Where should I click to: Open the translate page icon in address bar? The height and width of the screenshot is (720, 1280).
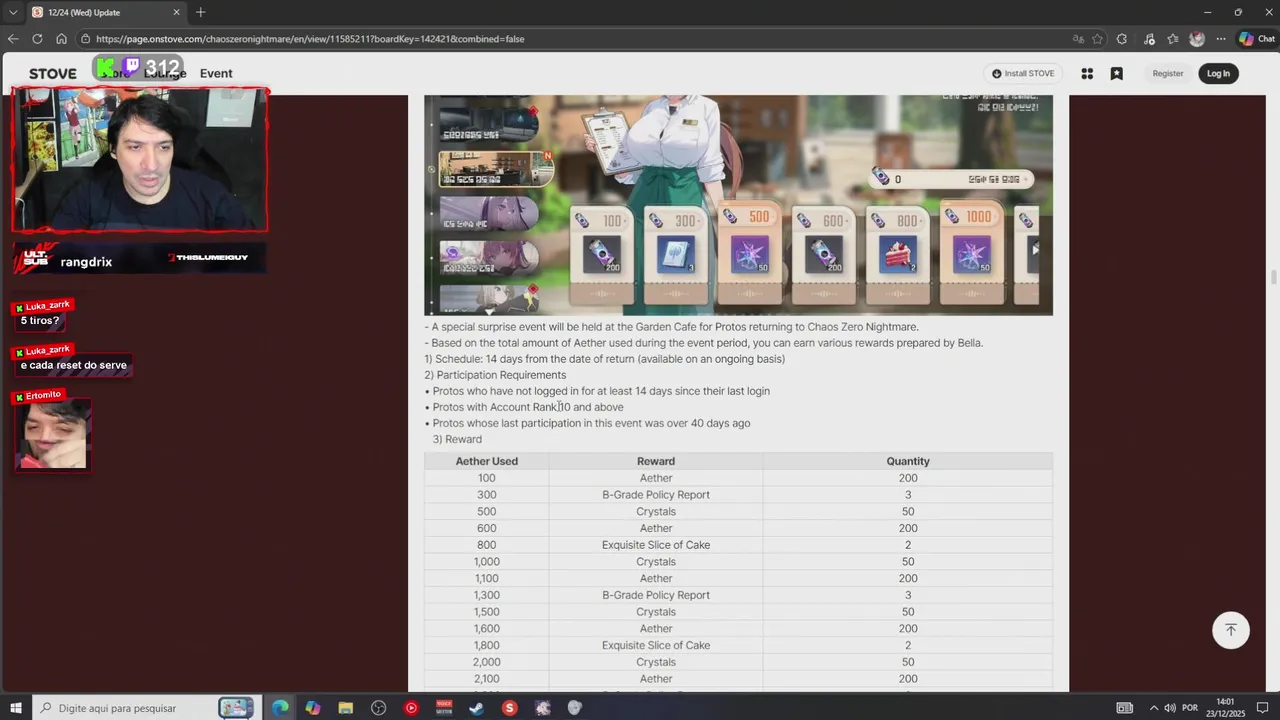(x=1078, y=39)
